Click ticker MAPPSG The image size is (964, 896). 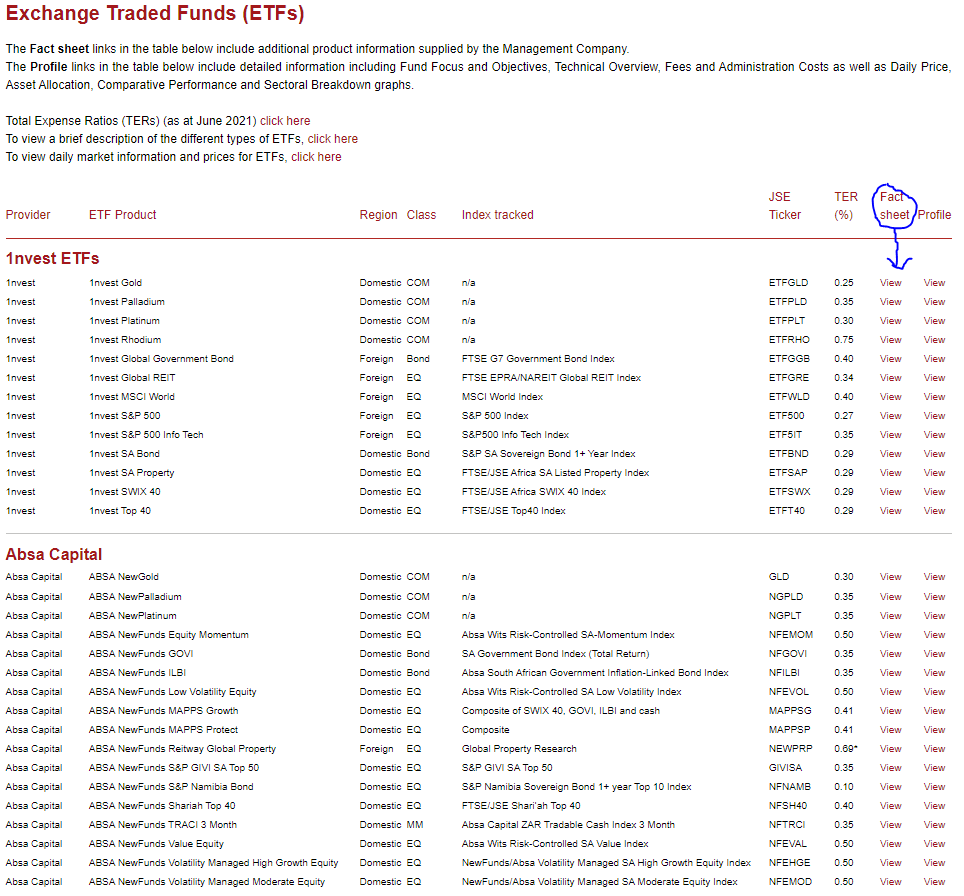pyautogui.click(x=790, y=711)
